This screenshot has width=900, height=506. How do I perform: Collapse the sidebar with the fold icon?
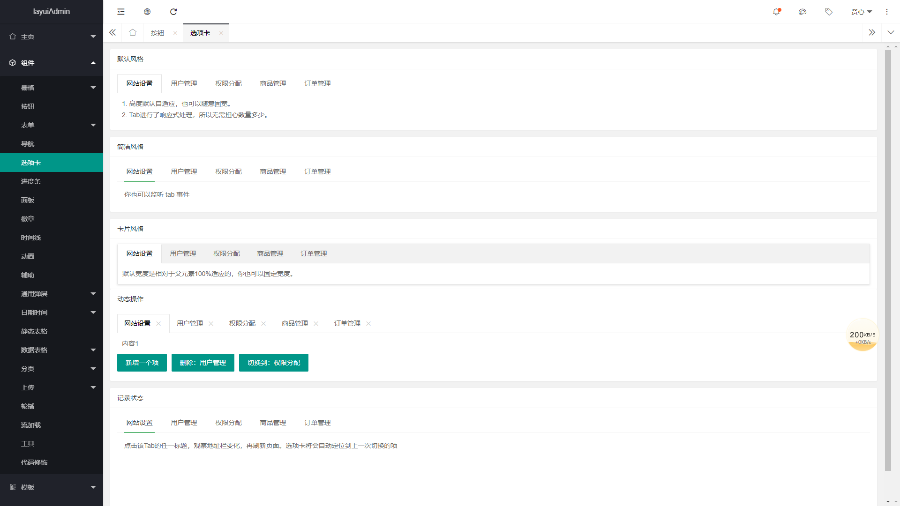(x=121, y=11)
